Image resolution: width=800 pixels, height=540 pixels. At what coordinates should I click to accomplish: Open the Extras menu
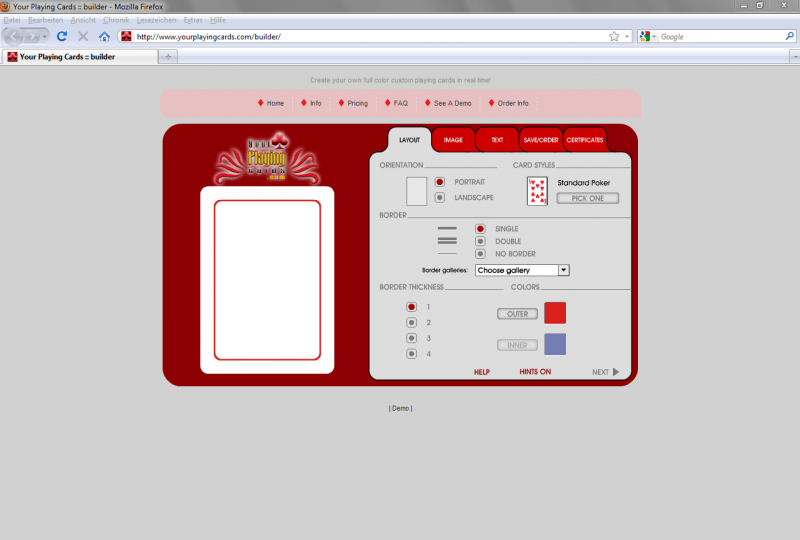point(193,20)
